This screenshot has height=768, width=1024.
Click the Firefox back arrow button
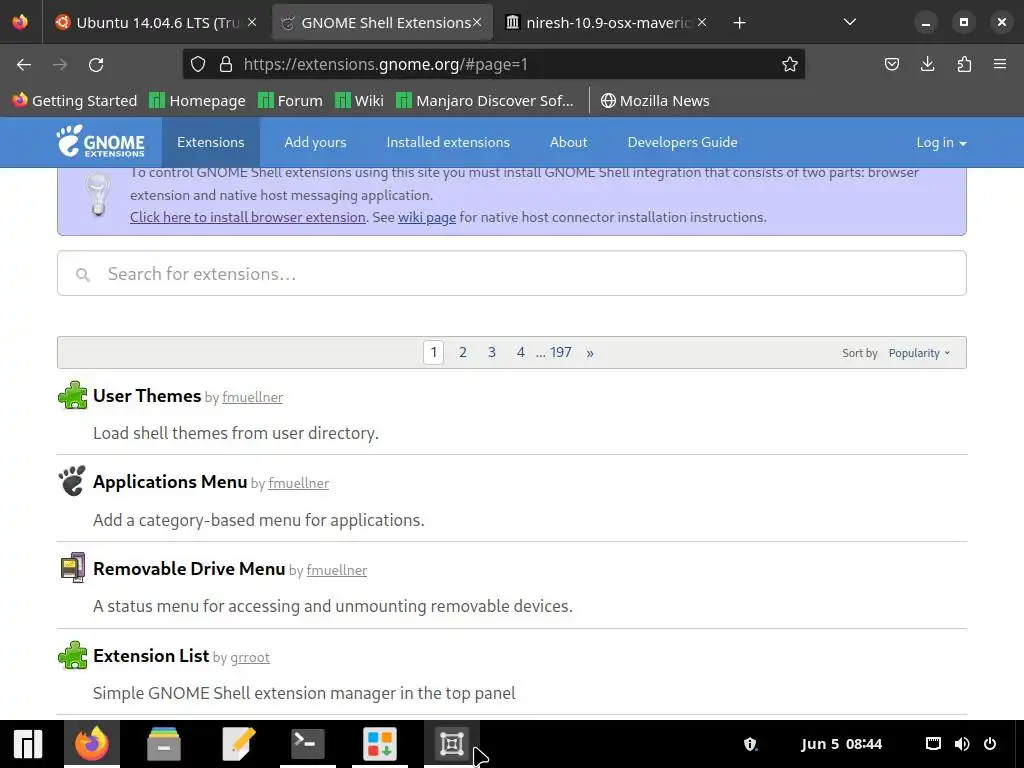pyautogui.click(x=24, y=65)
